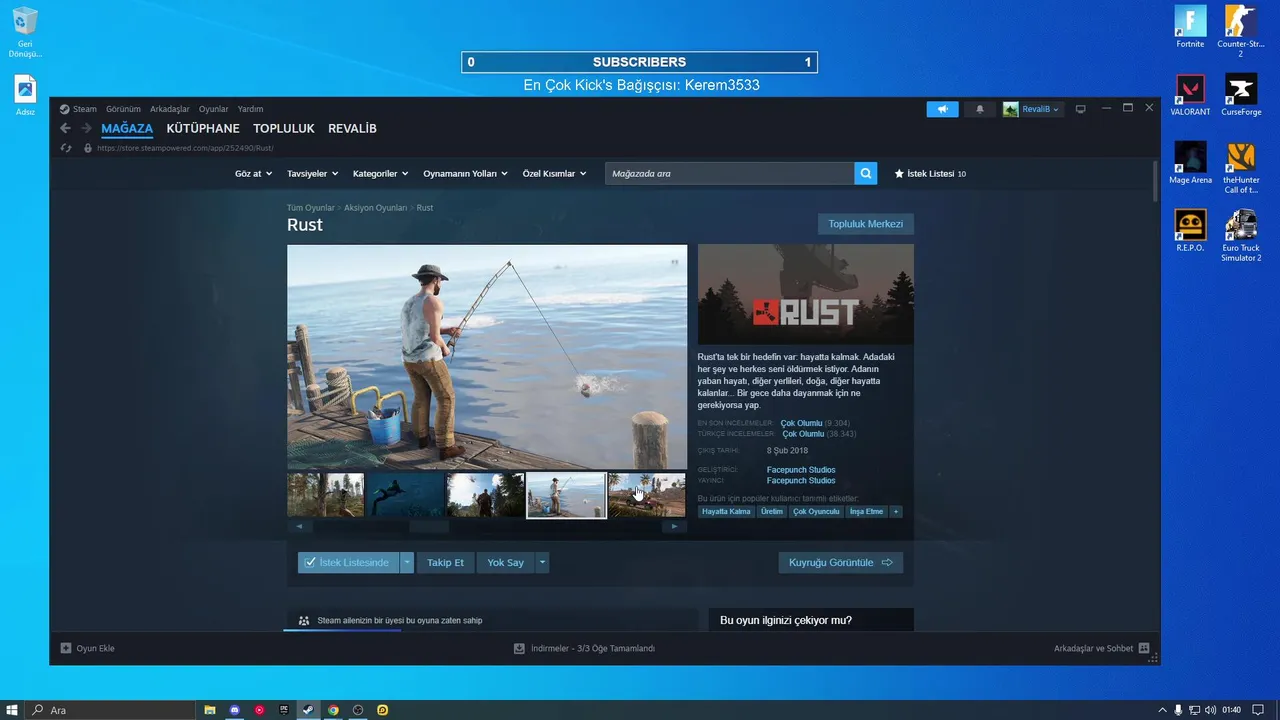Screen dimensions: 1280x720
Task: Click the thumbnail strip scrollbar handle
Action: click(429, 526)
